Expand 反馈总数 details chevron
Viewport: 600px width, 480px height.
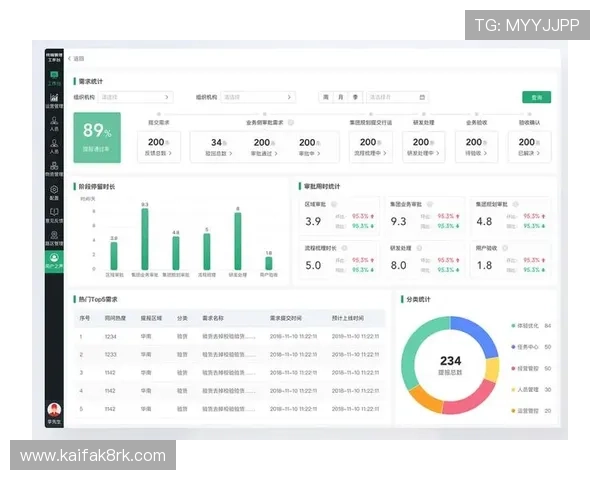170,153
